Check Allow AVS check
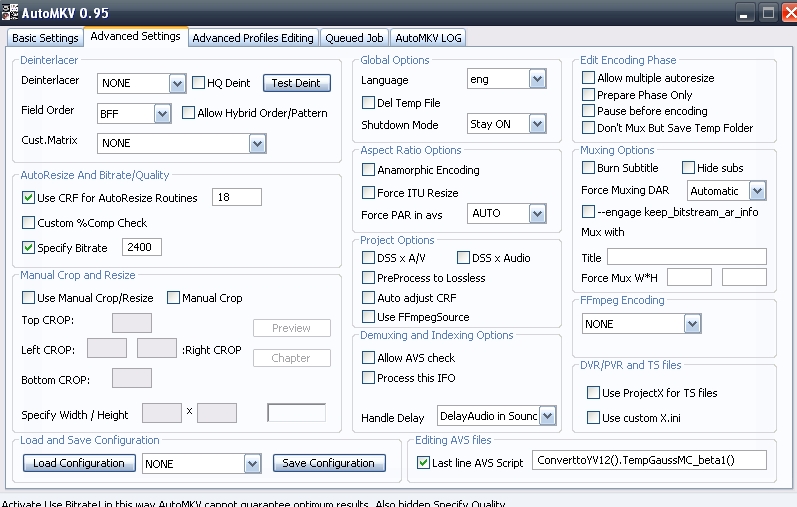Viewport: 797px width, 507px height. [x=368, y=357]
